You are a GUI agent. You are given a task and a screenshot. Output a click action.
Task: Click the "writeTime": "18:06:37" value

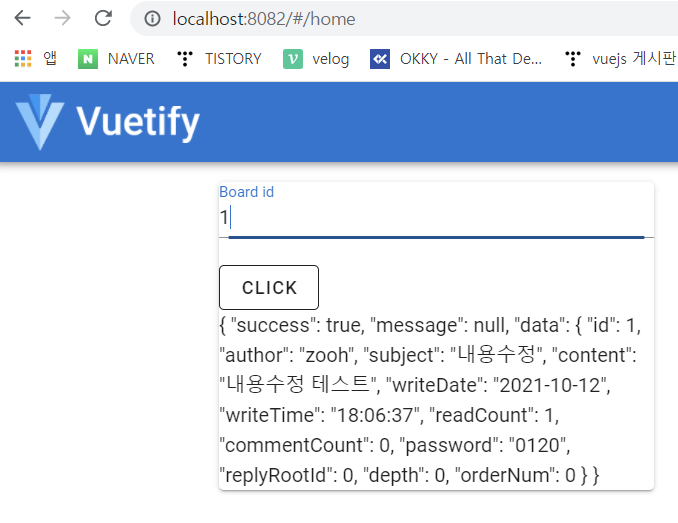322,415
